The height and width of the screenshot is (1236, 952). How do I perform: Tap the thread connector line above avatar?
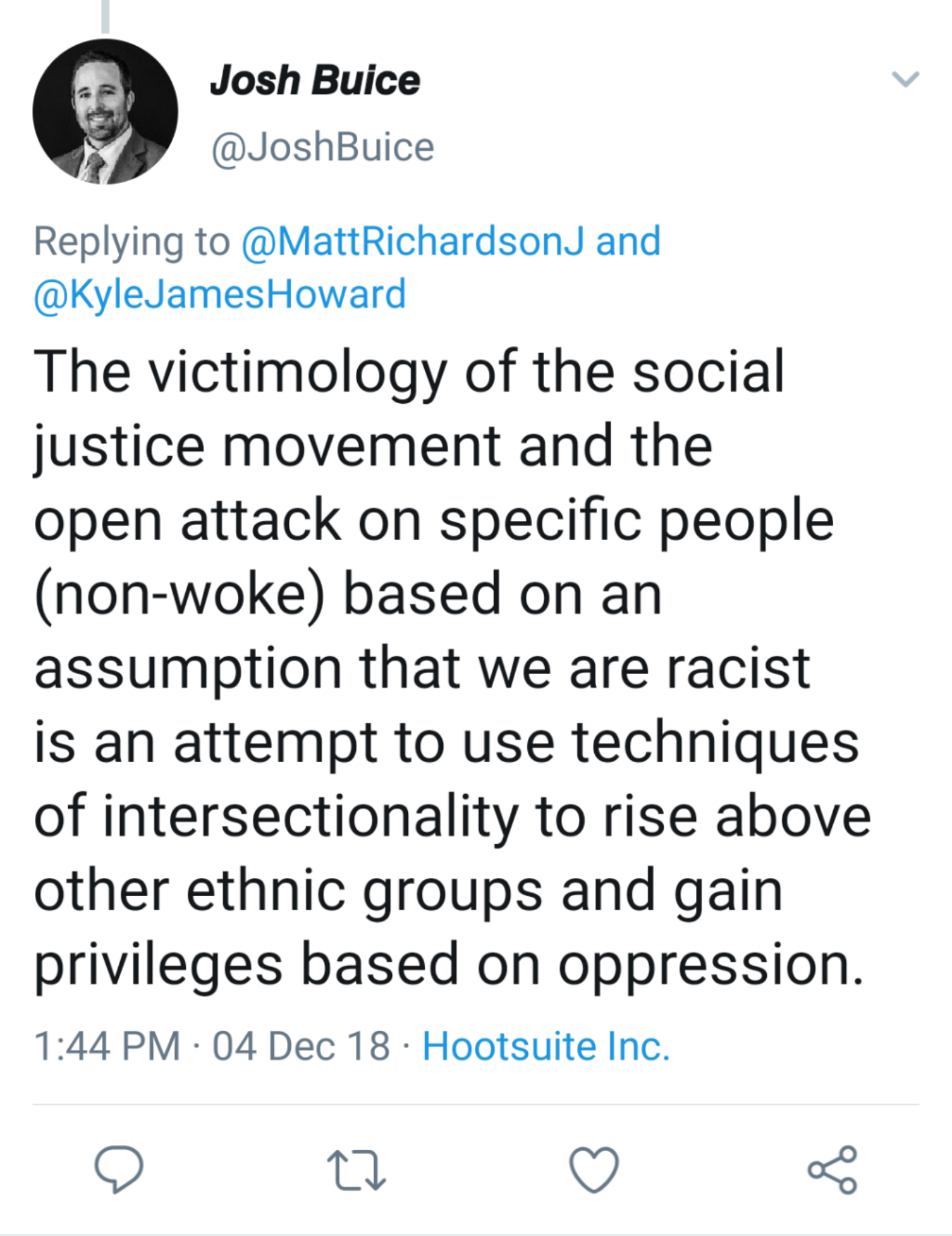click(106, 16)
